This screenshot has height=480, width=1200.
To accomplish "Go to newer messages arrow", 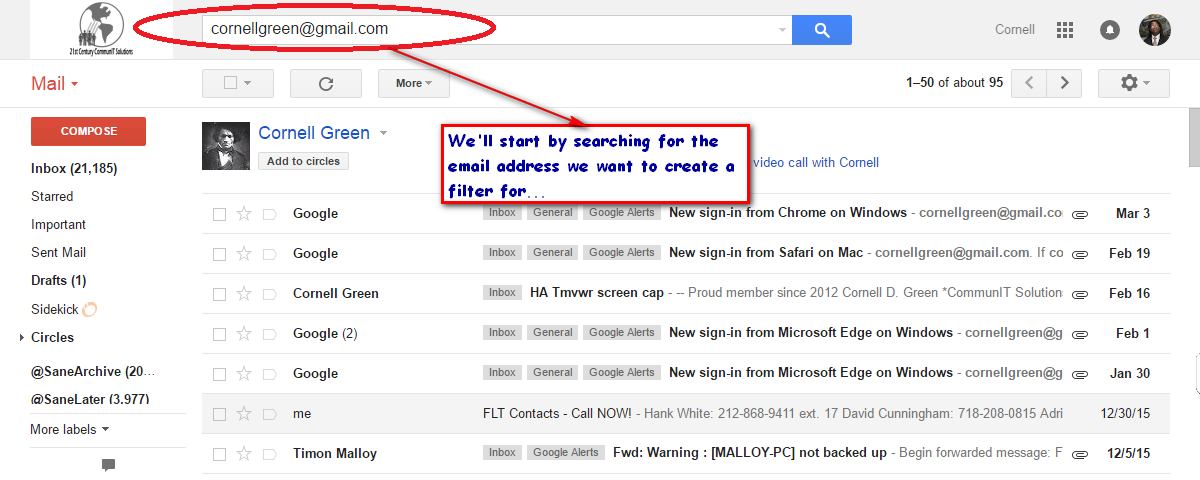I will coord(1029,83).
